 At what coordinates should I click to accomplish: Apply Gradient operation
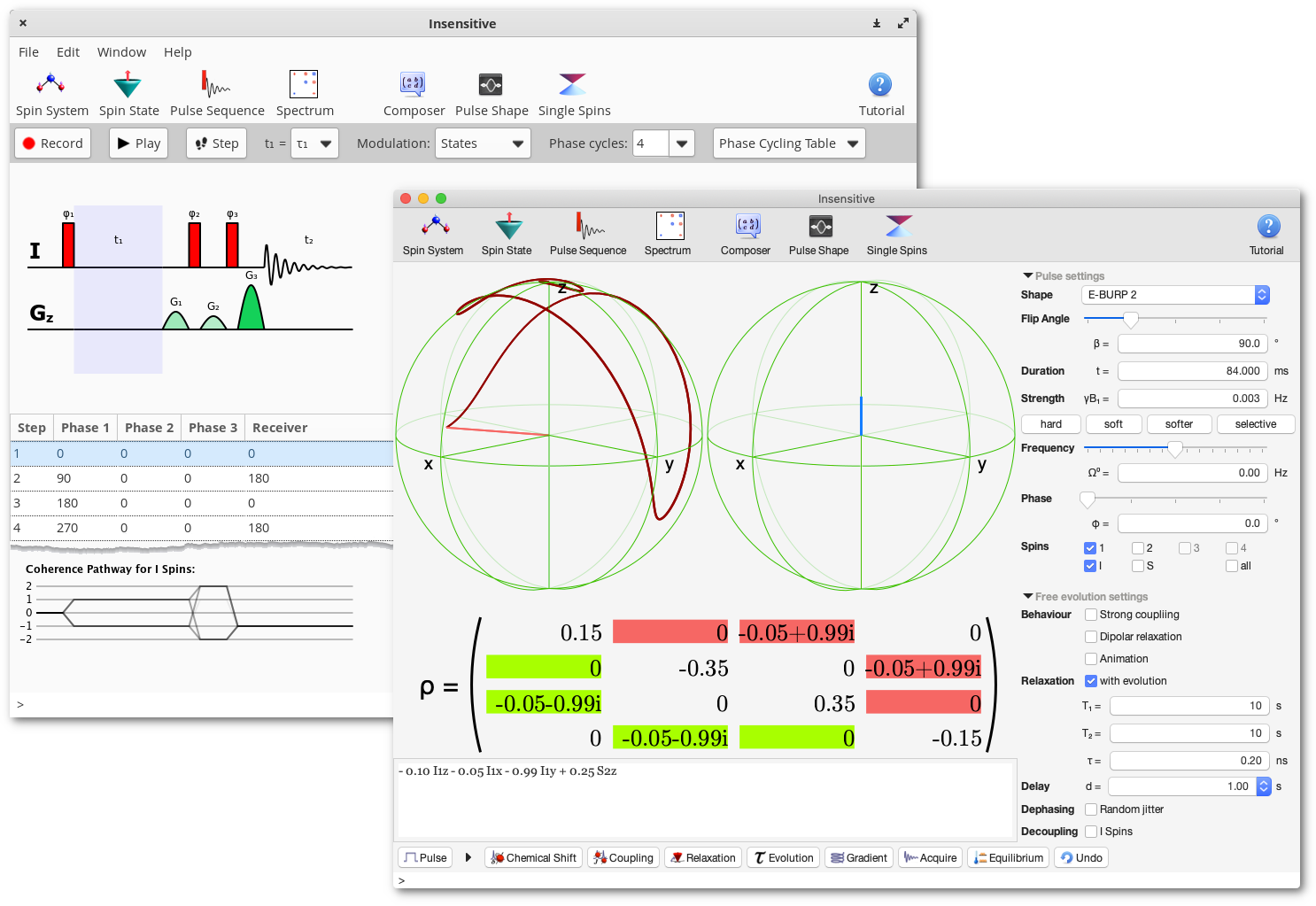858,857
